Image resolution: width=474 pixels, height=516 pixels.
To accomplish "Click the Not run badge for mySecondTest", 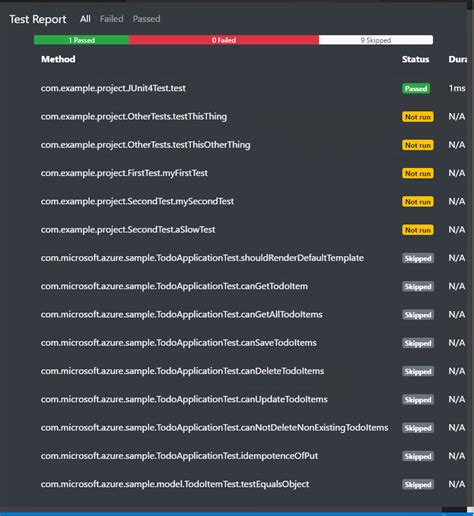I will (418, 202).
